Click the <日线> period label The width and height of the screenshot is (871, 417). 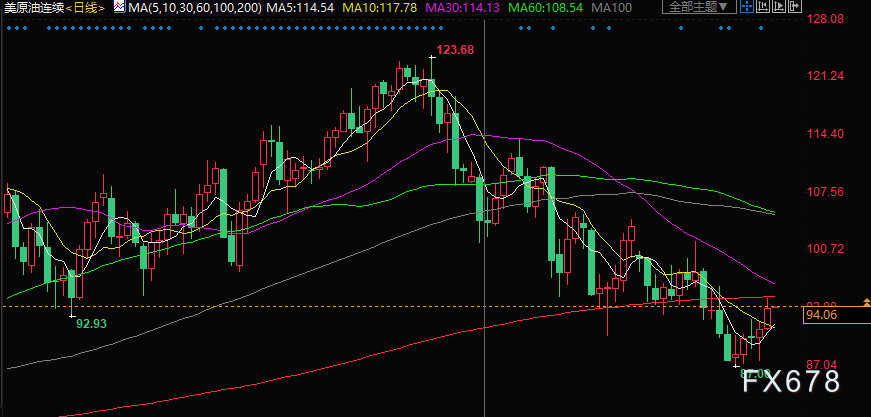click(84, 7)
